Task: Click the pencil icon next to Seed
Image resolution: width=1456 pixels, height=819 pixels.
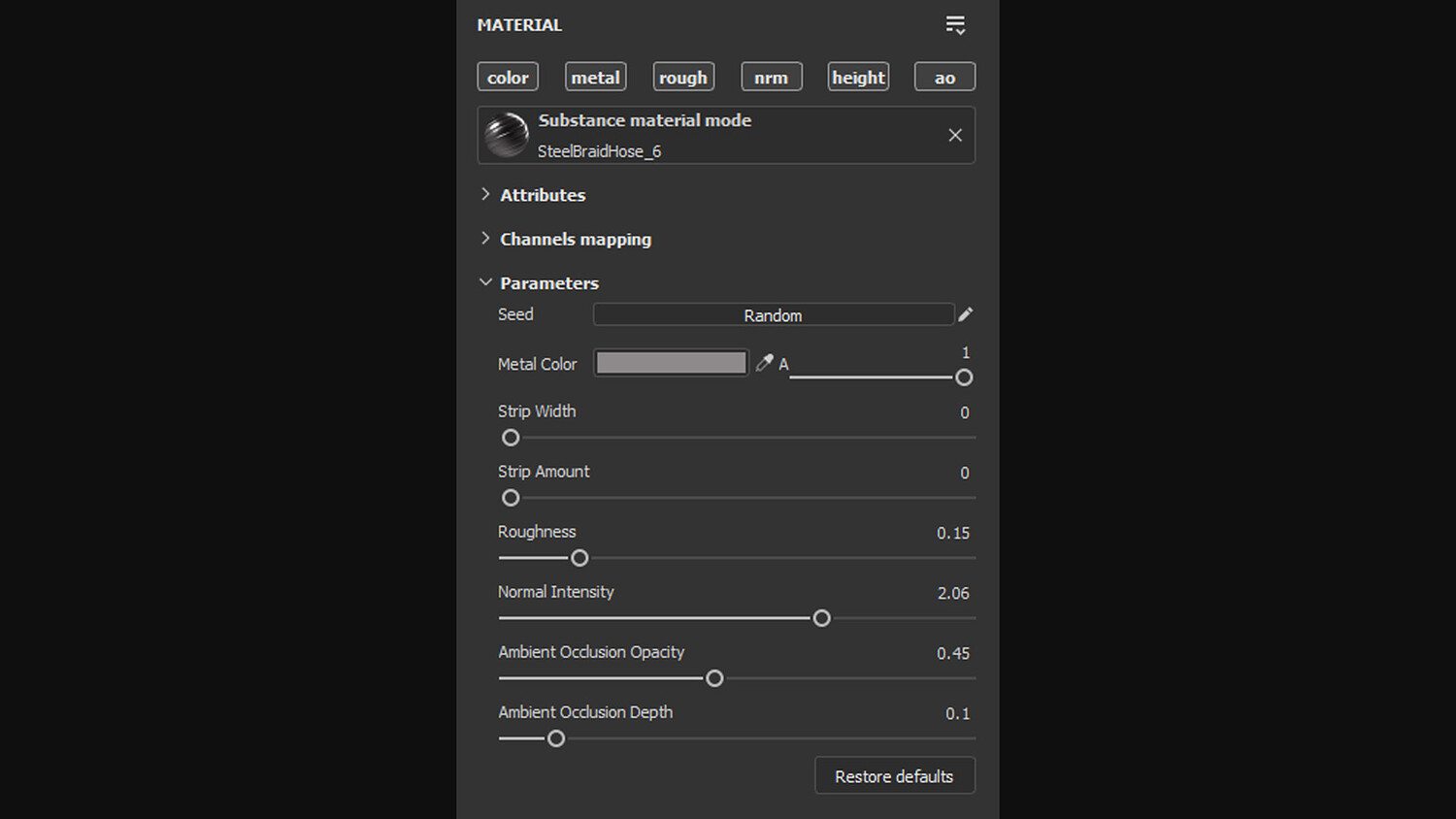Action: click(x=965, y=314)
